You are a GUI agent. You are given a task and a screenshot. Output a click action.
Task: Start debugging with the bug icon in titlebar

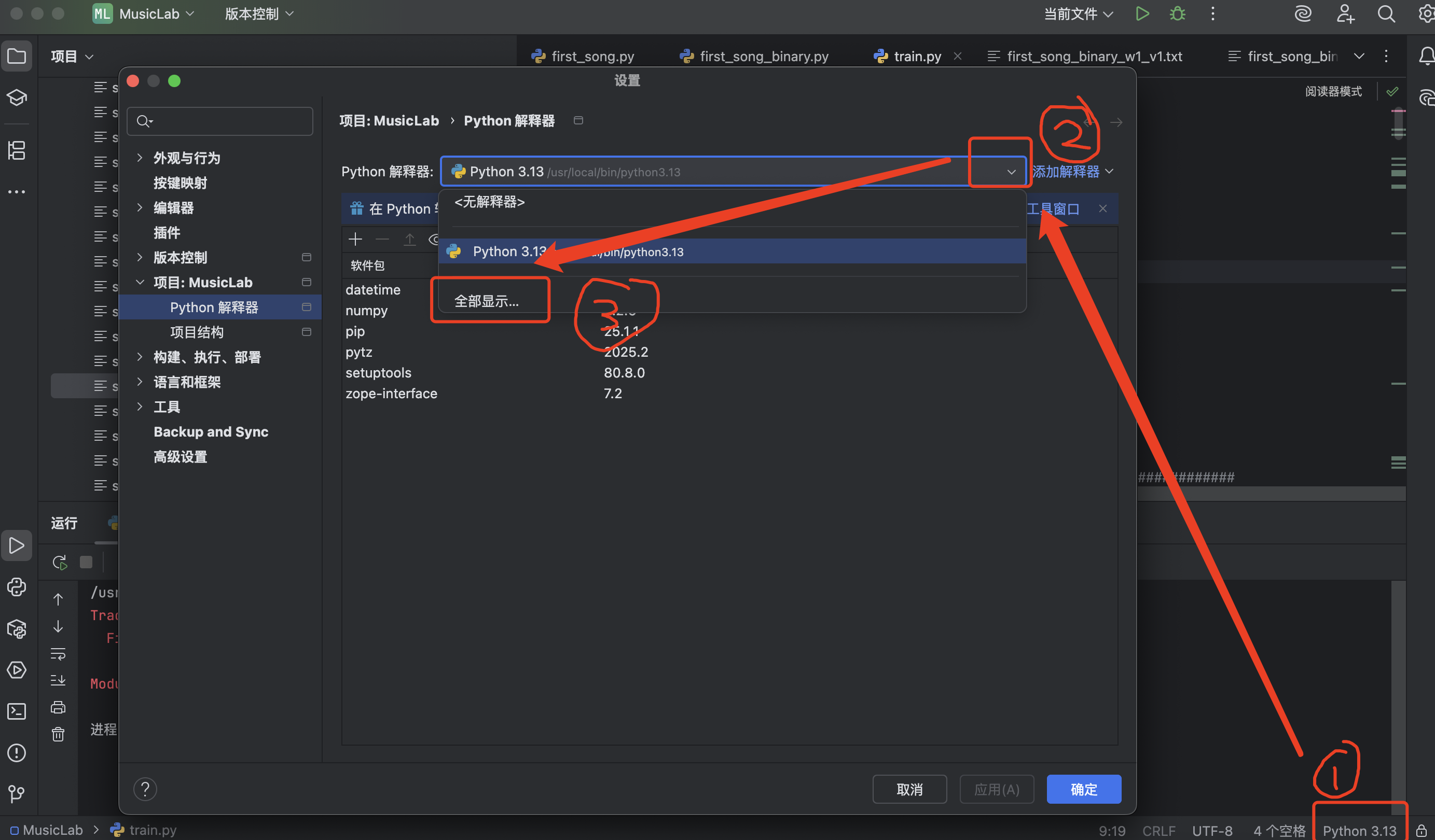click(1177, 13)
